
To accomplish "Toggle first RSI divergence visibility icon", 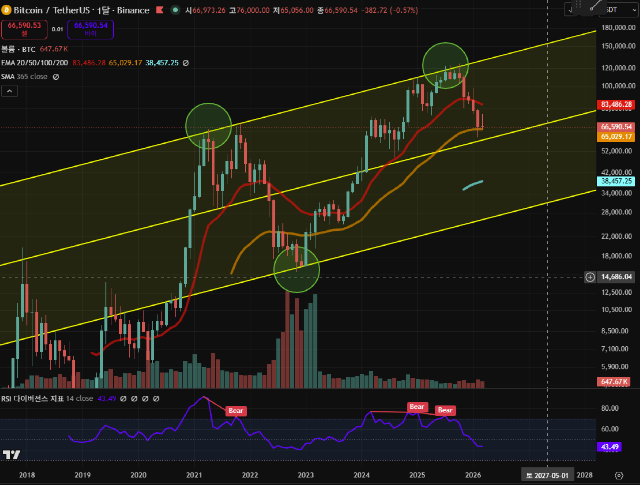I will [123, 398].
